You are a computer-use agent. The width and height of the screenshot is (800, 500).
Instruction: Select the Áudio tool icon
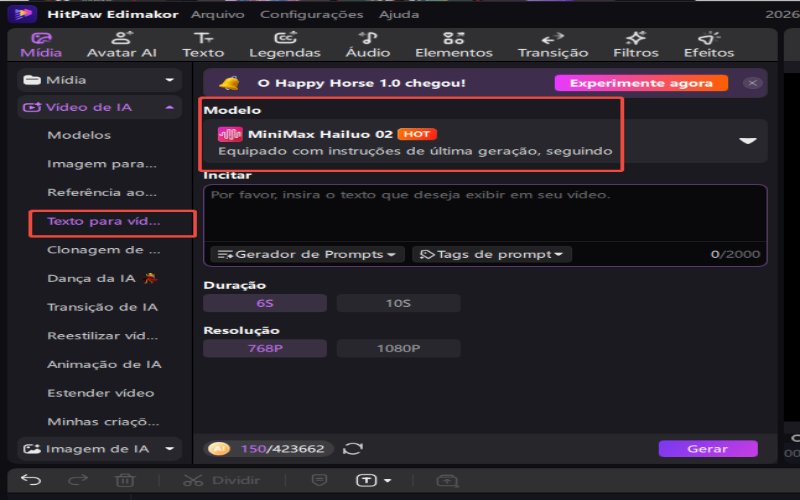[367, 38]
